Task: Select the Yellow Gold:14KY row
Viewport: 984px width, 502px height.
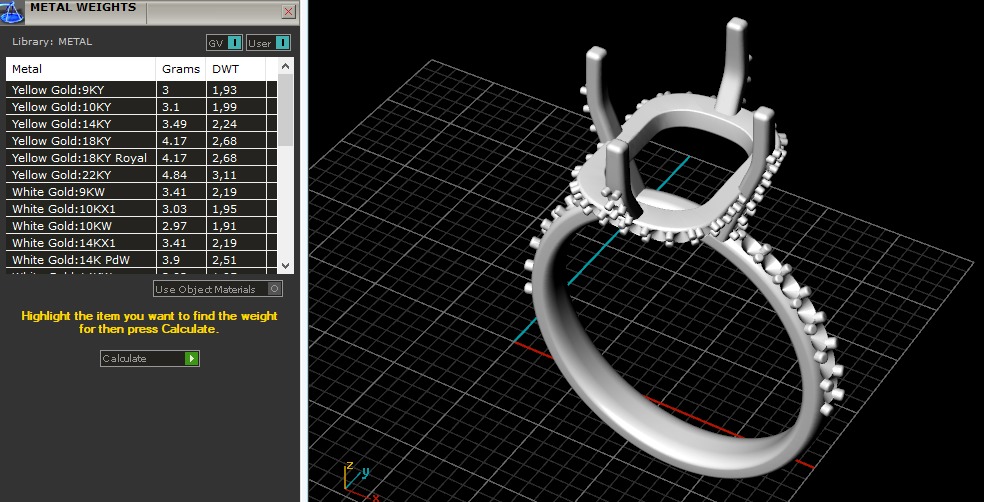Action: 142,124
